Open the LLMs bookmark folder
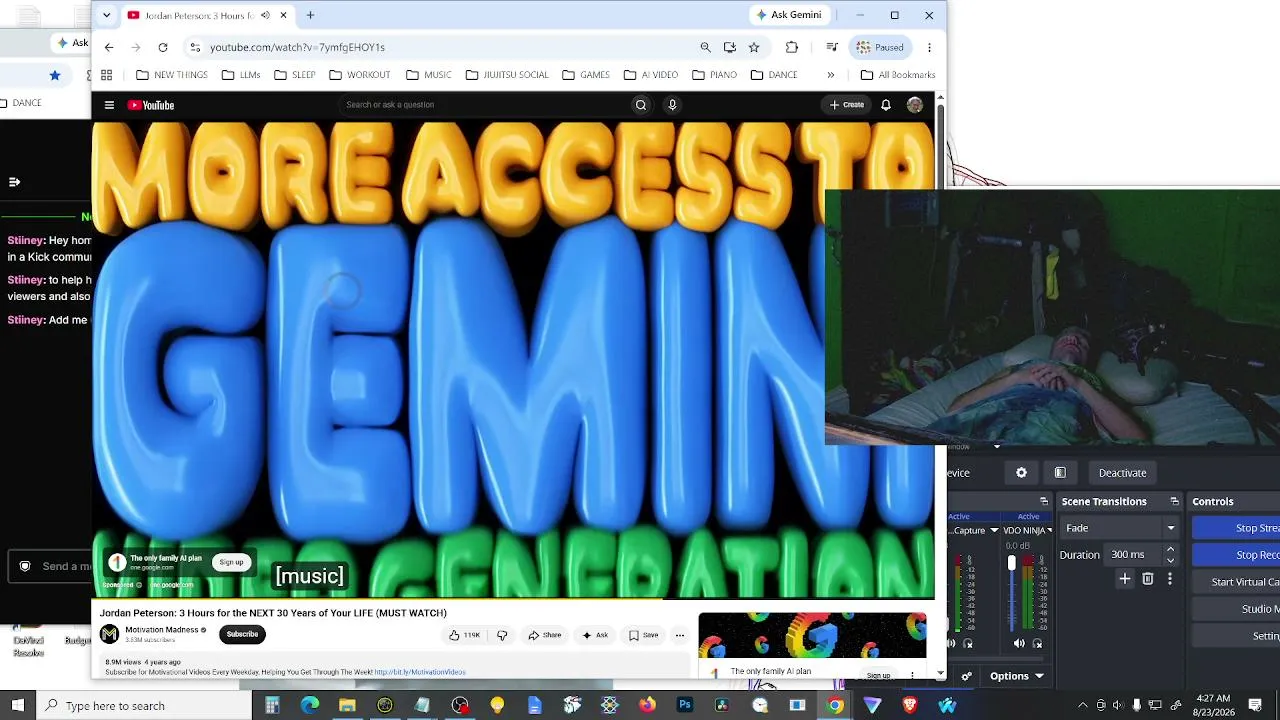Viewport: 1280px width, 720px height. pyautogui.click(x=241, y=75)
